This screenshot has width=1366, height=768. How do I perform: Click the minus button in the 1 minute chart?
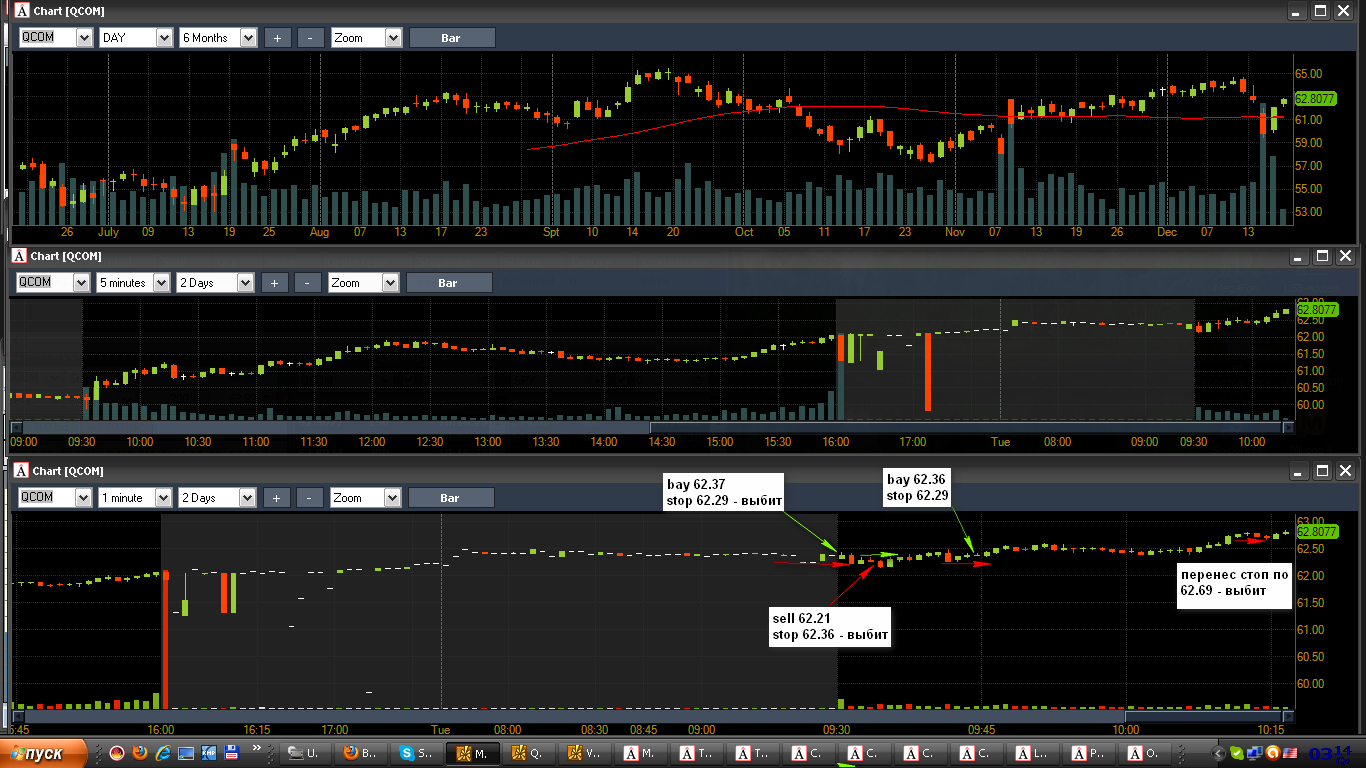(x=309, y=498)
